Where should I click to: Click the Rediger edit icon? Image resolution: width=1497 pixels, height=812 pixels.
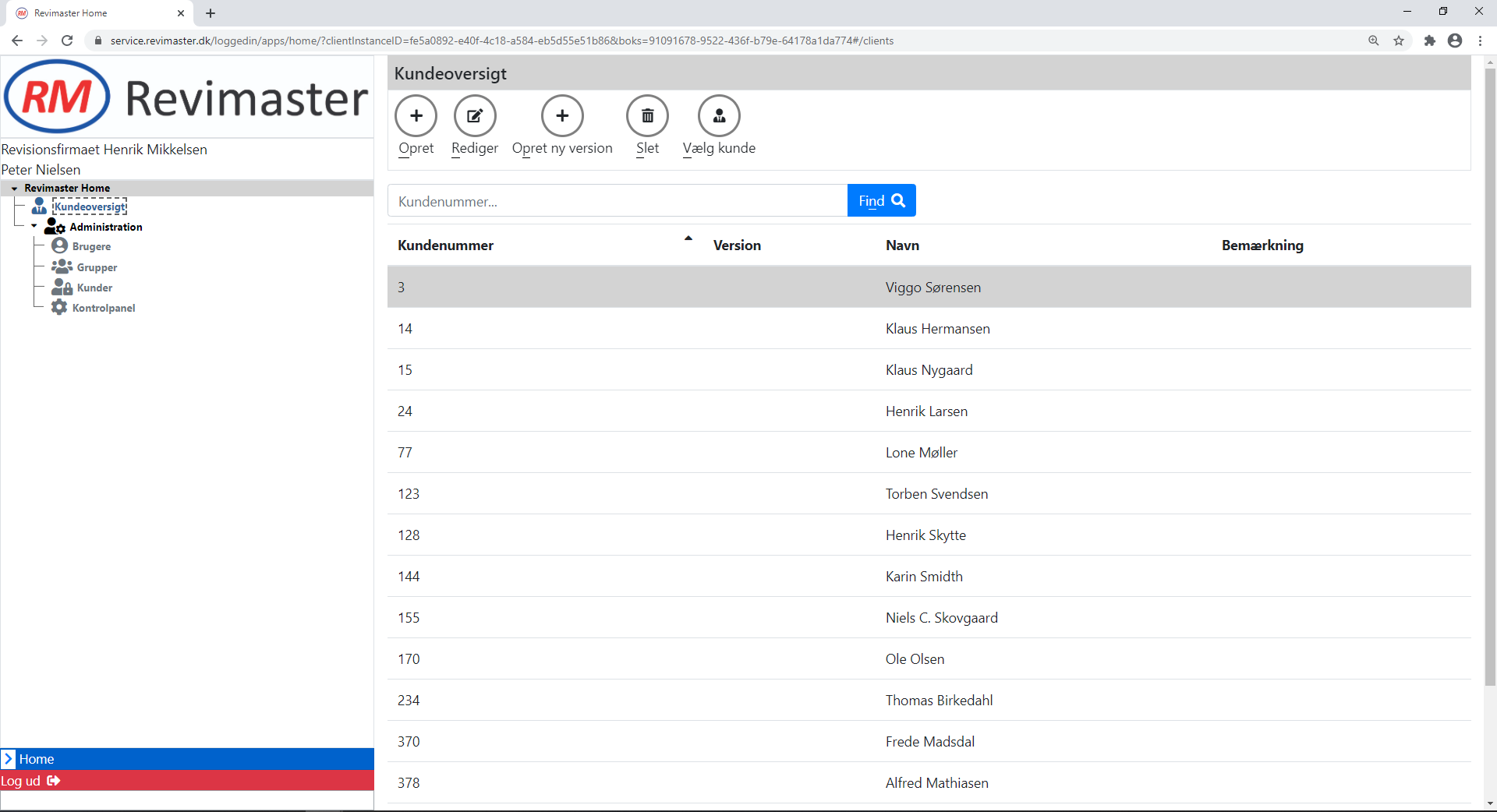[475, 116]
